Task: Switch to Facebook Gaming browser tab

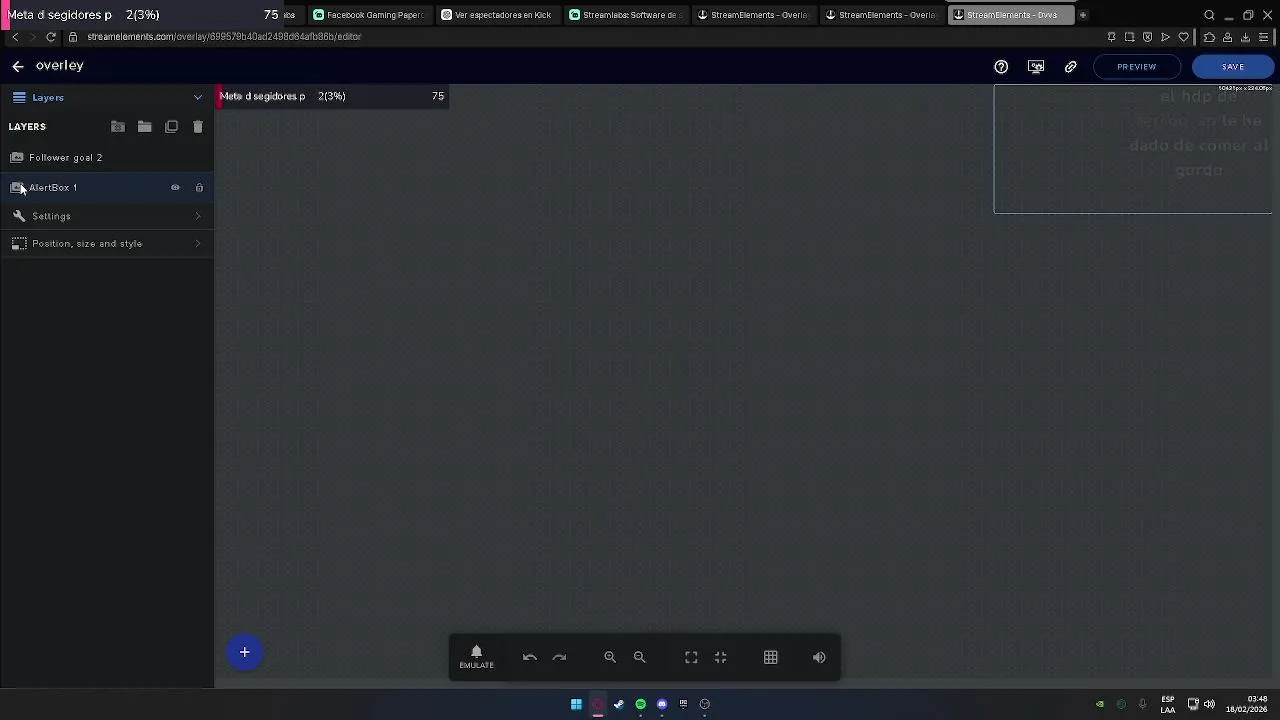Action: tap(369, 15)
